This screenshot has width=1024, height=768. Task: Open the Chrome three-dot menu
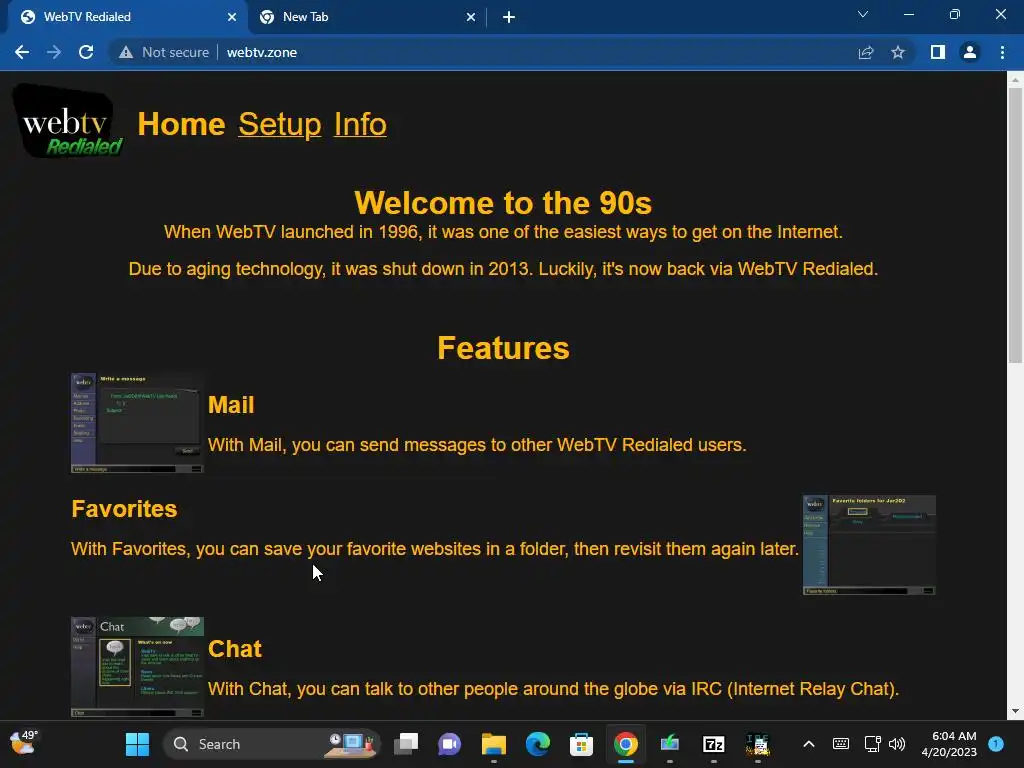[x=1002, y=52]
